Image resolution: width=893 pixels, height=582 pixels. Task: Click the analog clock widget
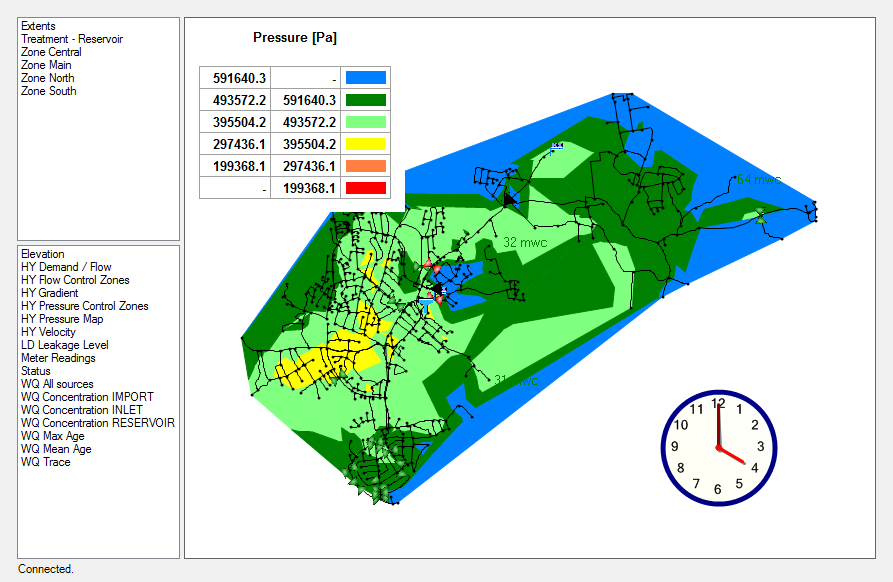[x=718, y=447]
